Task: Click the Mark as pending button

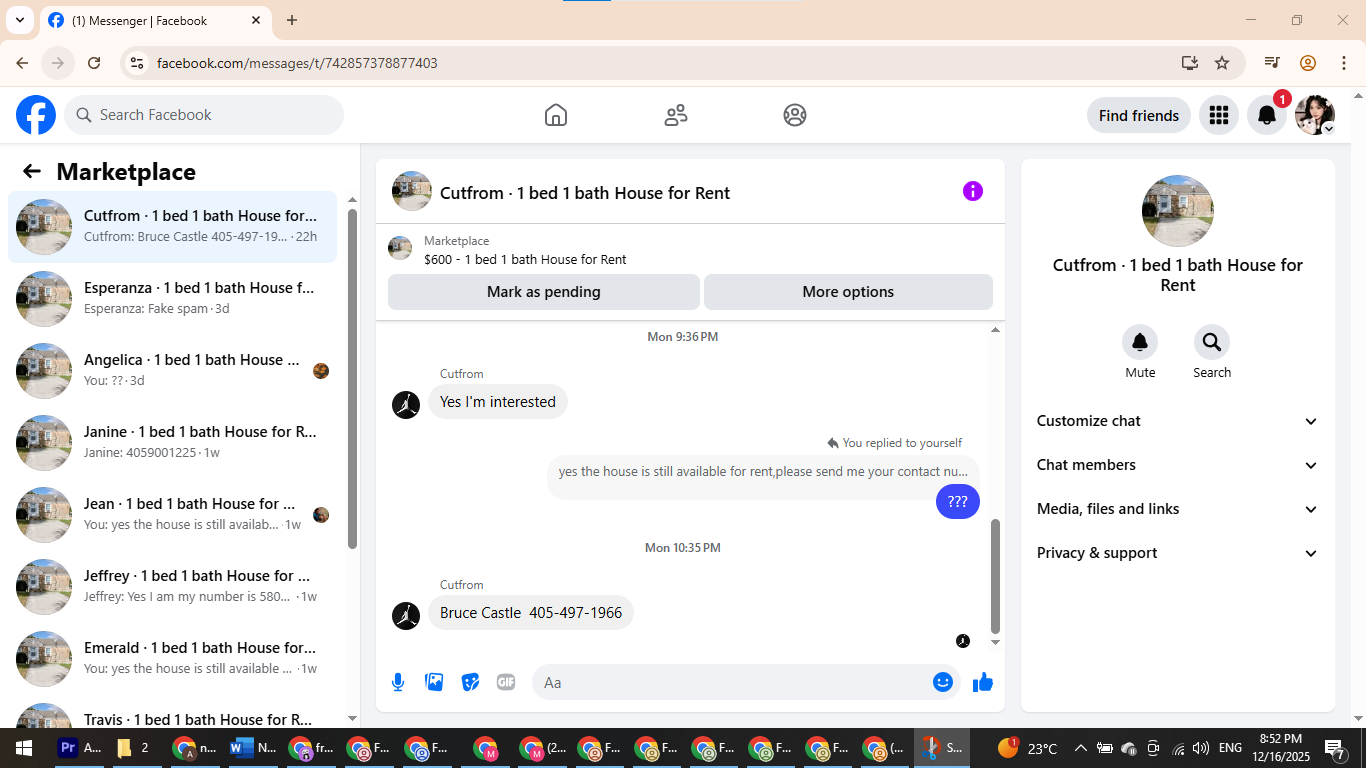Action: point(544,292)
